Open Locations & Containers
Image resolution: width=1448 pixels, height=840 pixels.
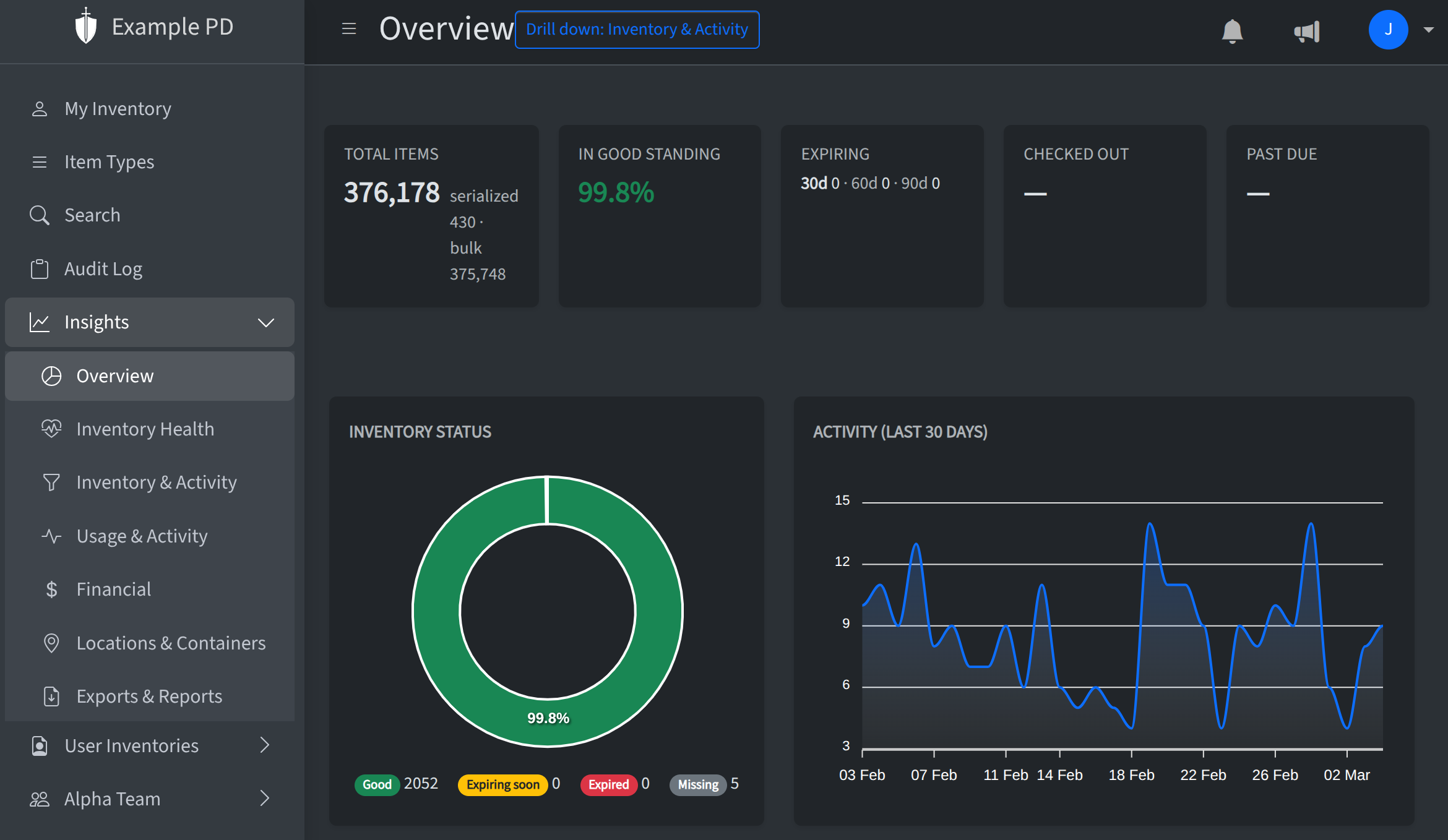pos(171,643)
